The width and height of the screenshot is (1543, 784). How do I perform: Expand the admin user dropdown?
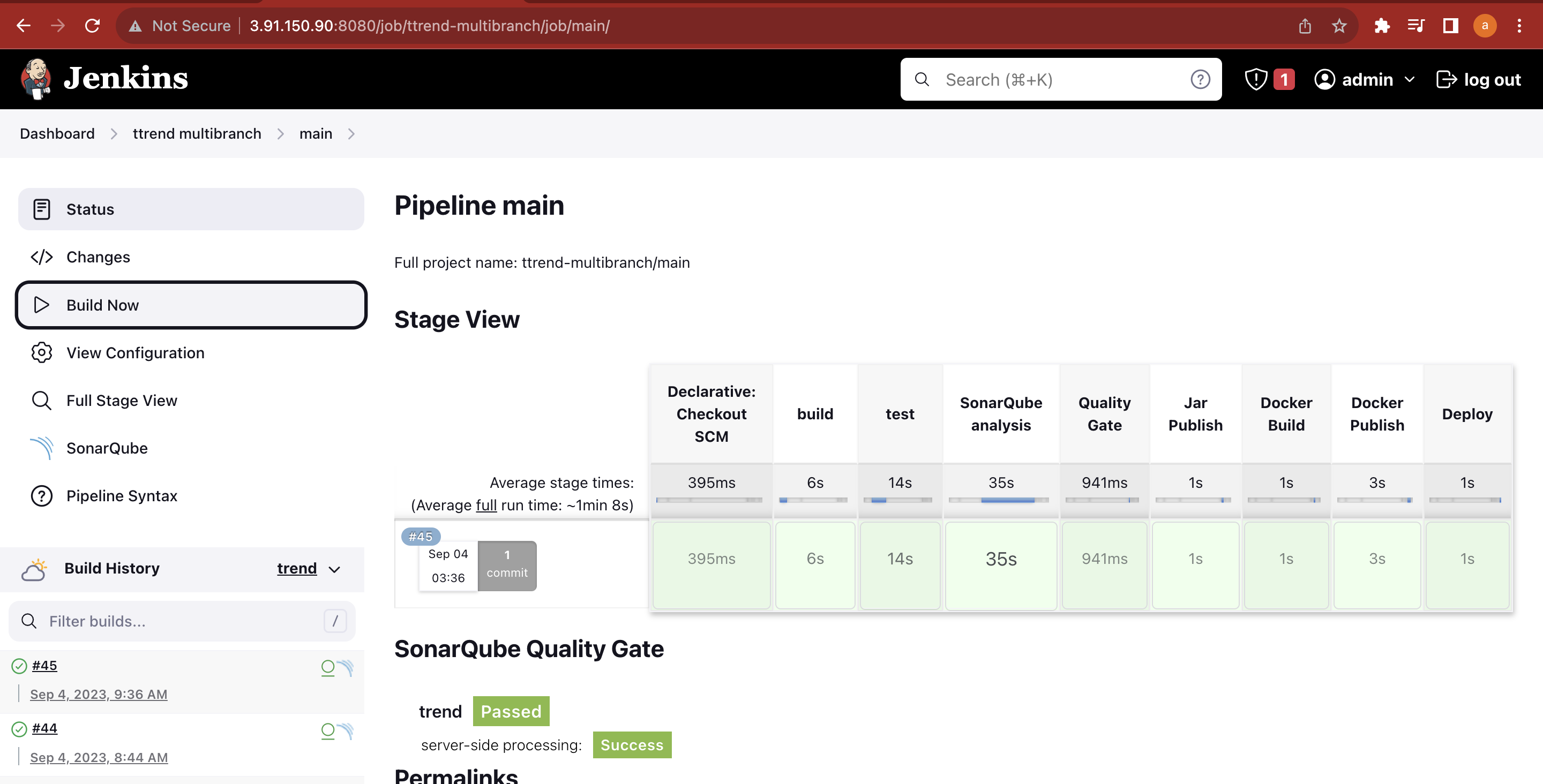point(1409,79)
